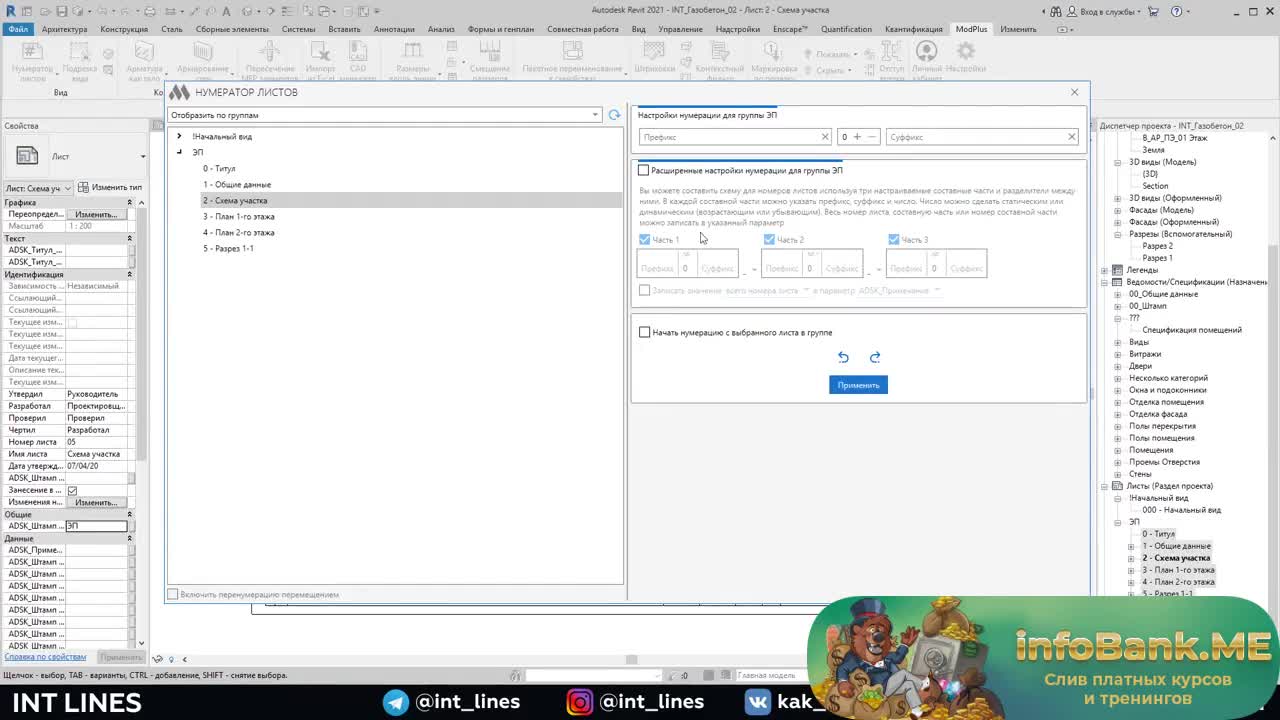1280x720 pixels.
Task: Open the help question-mark icon
Action: click(x=1176, y=11)
